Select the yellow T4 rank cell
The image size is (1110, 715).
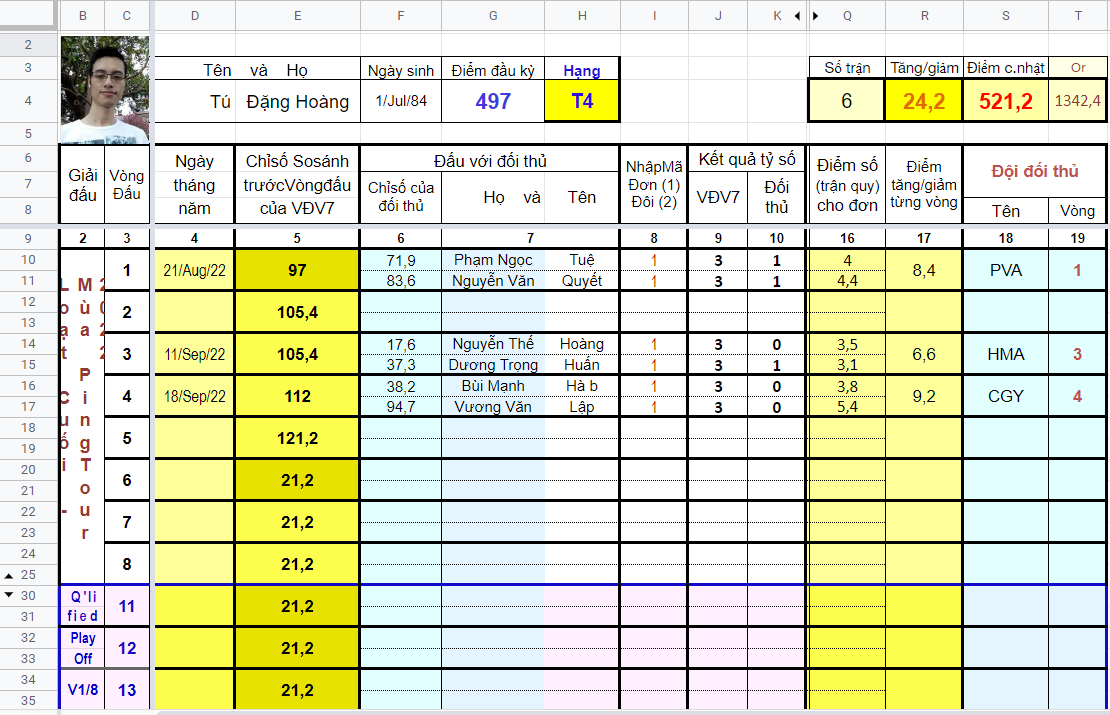tap(582, 101)
